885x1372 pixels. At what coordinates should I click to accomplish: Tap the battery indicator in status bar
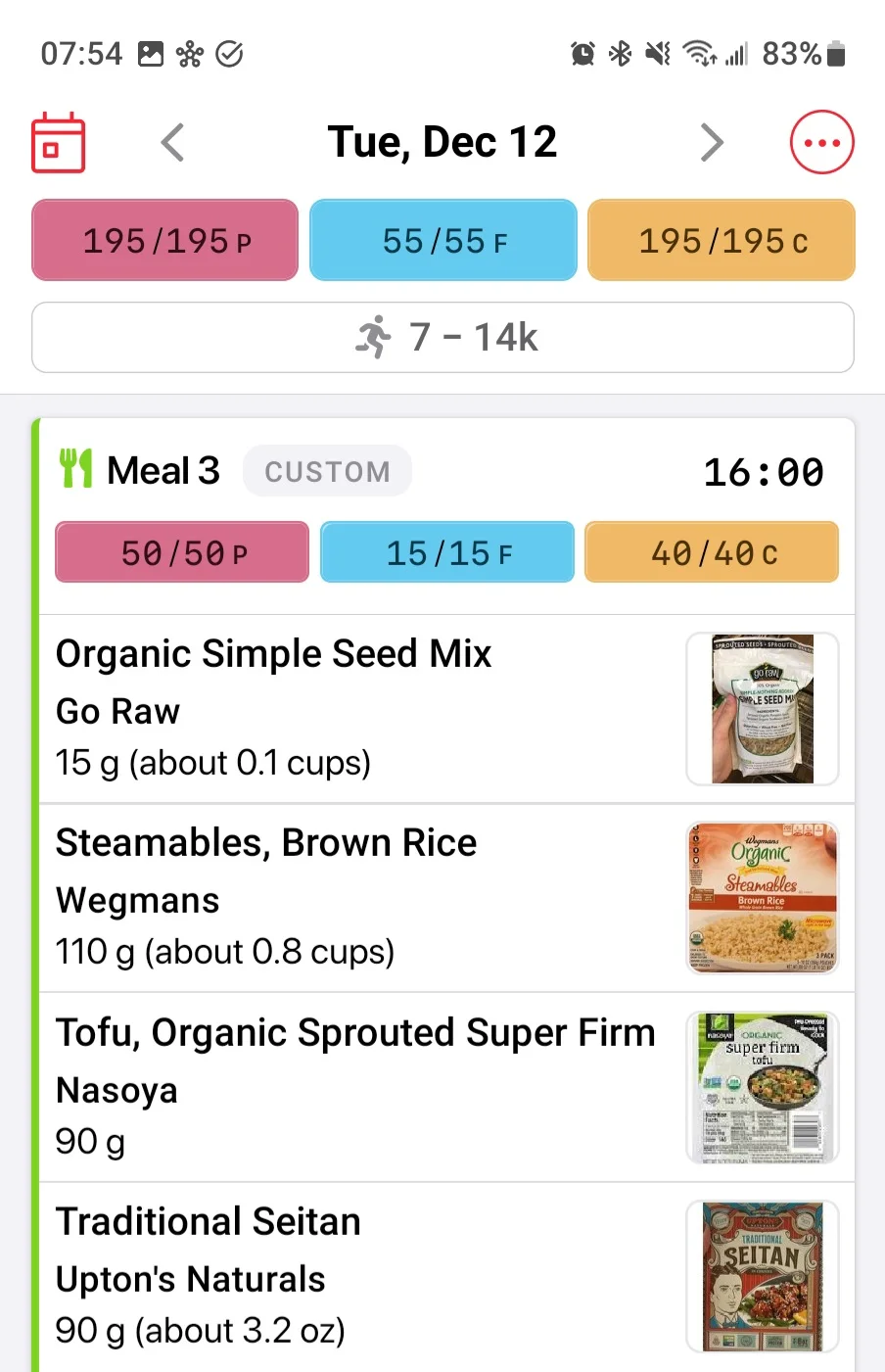(x=835, y=54)
